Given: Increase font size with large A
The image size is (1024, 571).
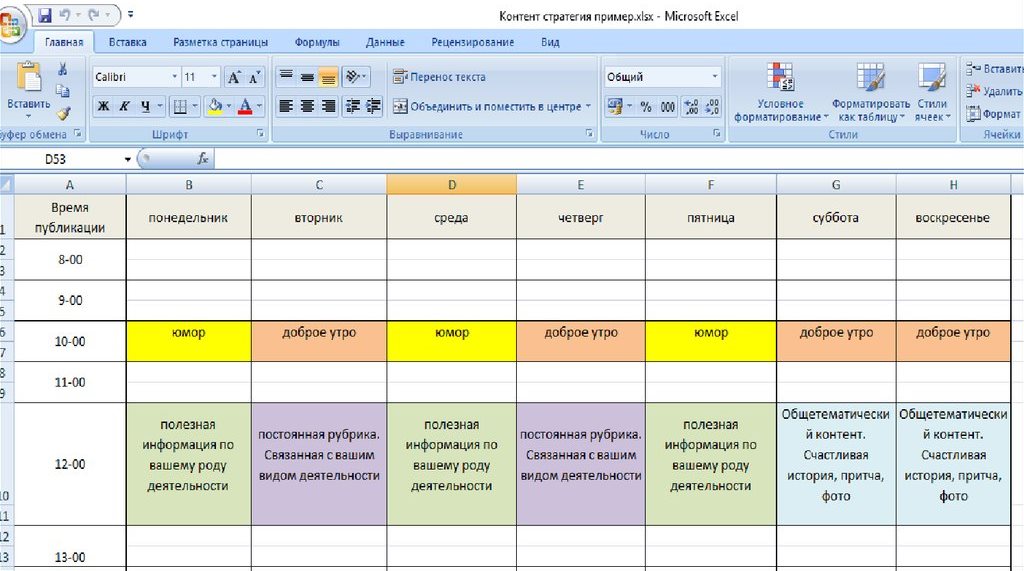Looking at the screenshot, I should point(234,77).
